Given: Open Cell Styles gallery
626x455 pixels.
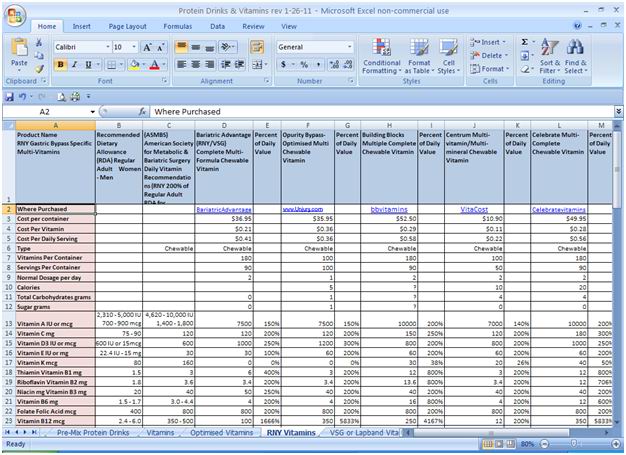Looking at the screenshot, I should click(x=448, y=56).
